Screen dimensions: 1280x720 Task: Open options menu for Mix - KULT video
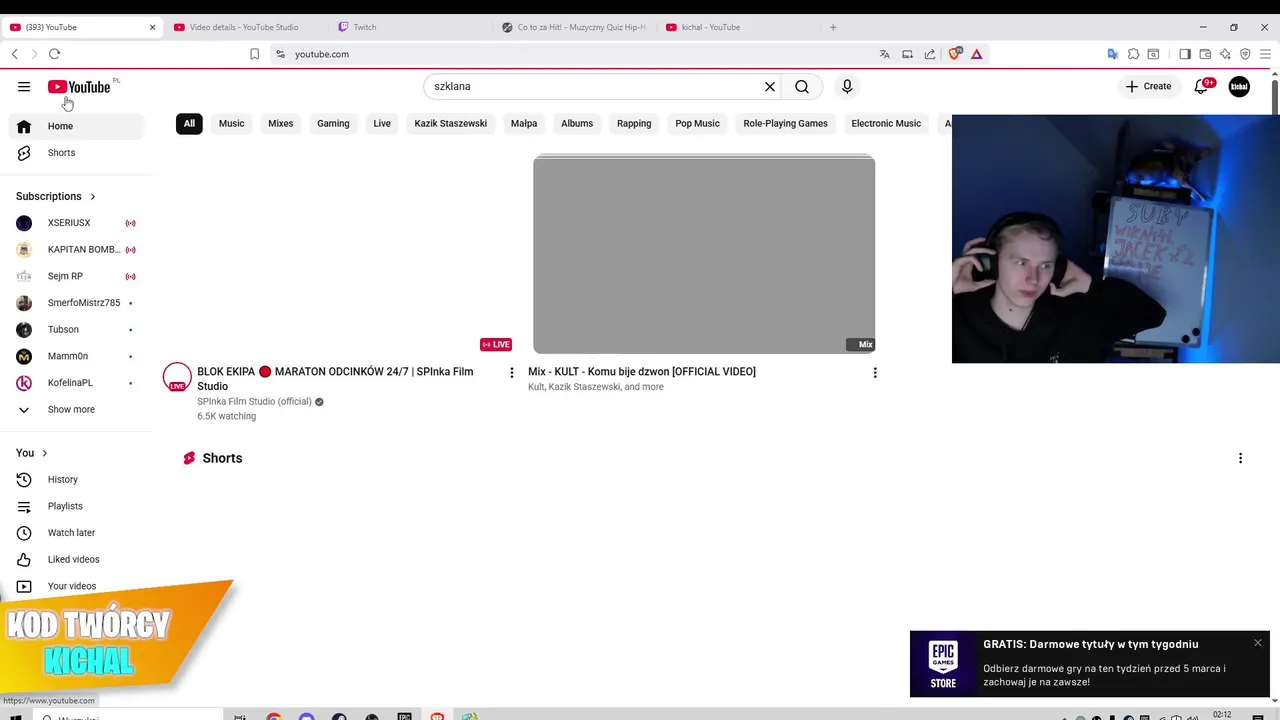point(875,373)
